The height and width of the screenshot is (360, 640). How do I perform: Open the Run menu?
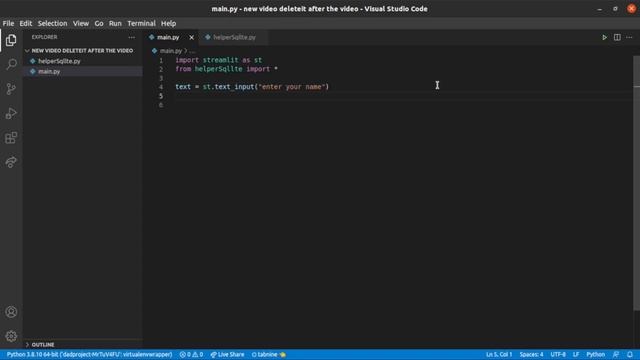[x=115, y=23]
